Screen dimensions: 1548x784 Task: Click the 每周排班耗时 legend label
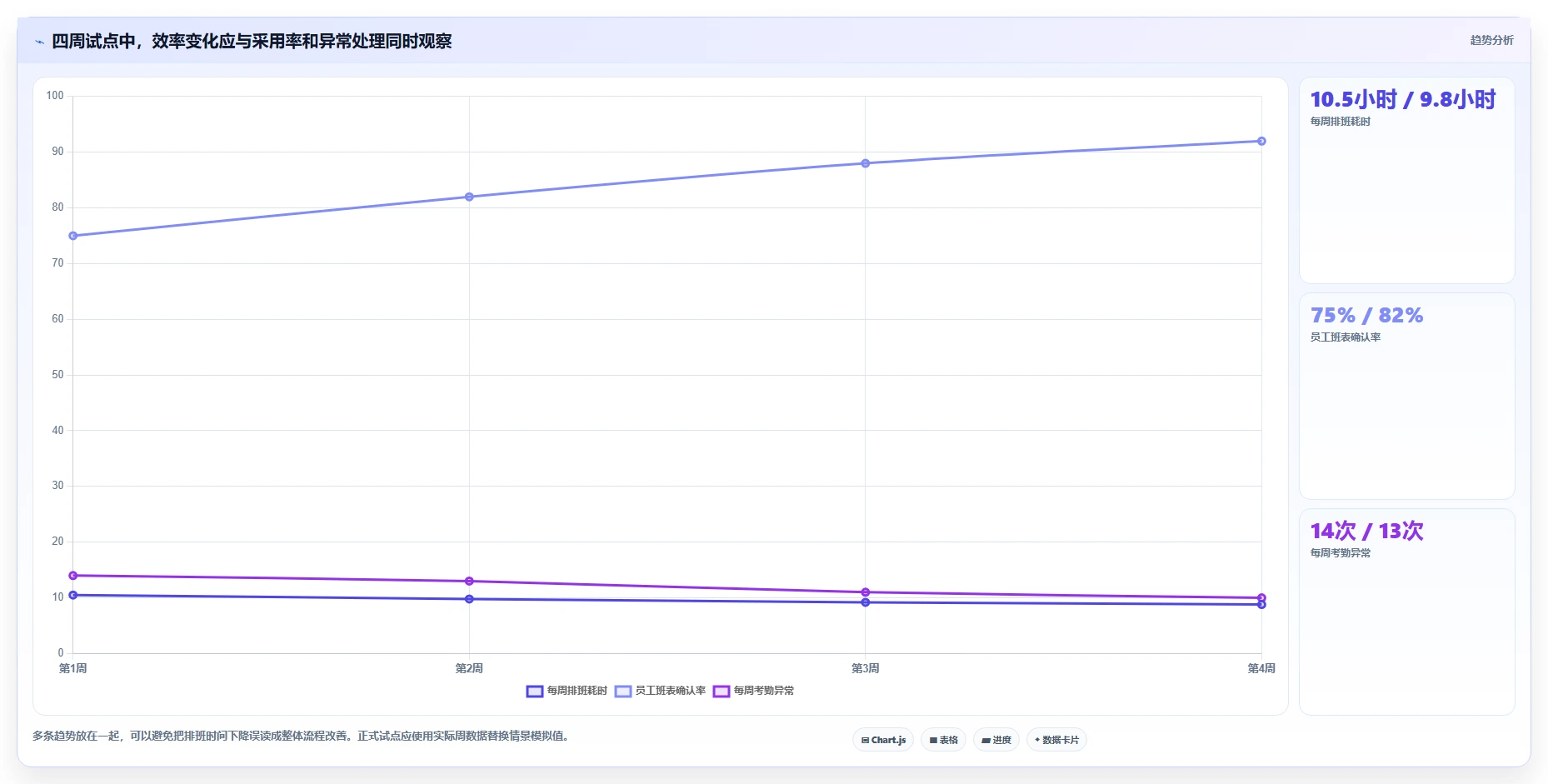point(577,691)
